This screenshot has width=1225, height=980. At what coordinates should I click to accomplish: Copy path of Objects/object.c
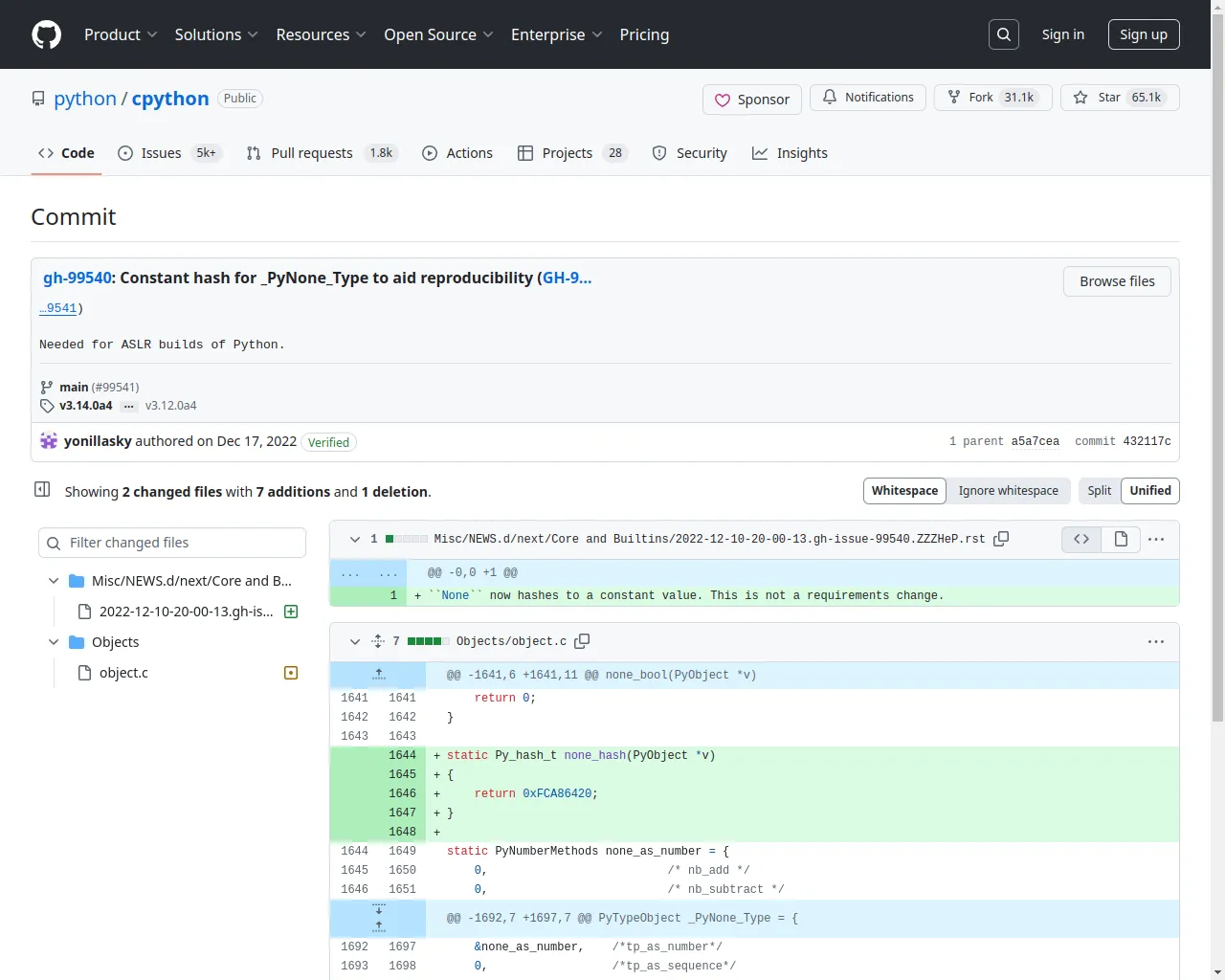[582, 641]
